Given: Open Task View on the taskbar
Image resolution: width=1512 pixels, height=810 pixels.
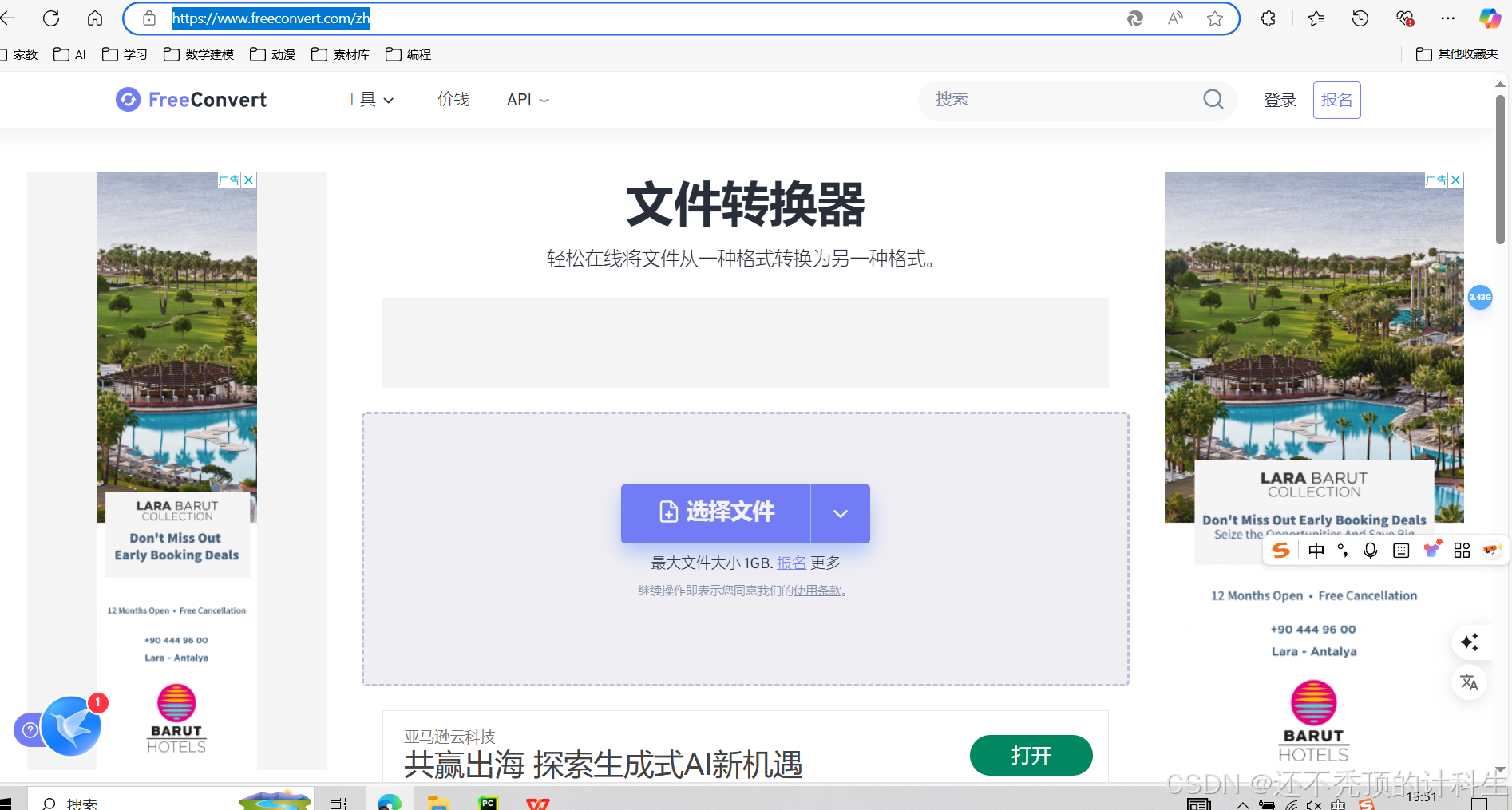Looking at the screenshot, I should click(338, 802).
